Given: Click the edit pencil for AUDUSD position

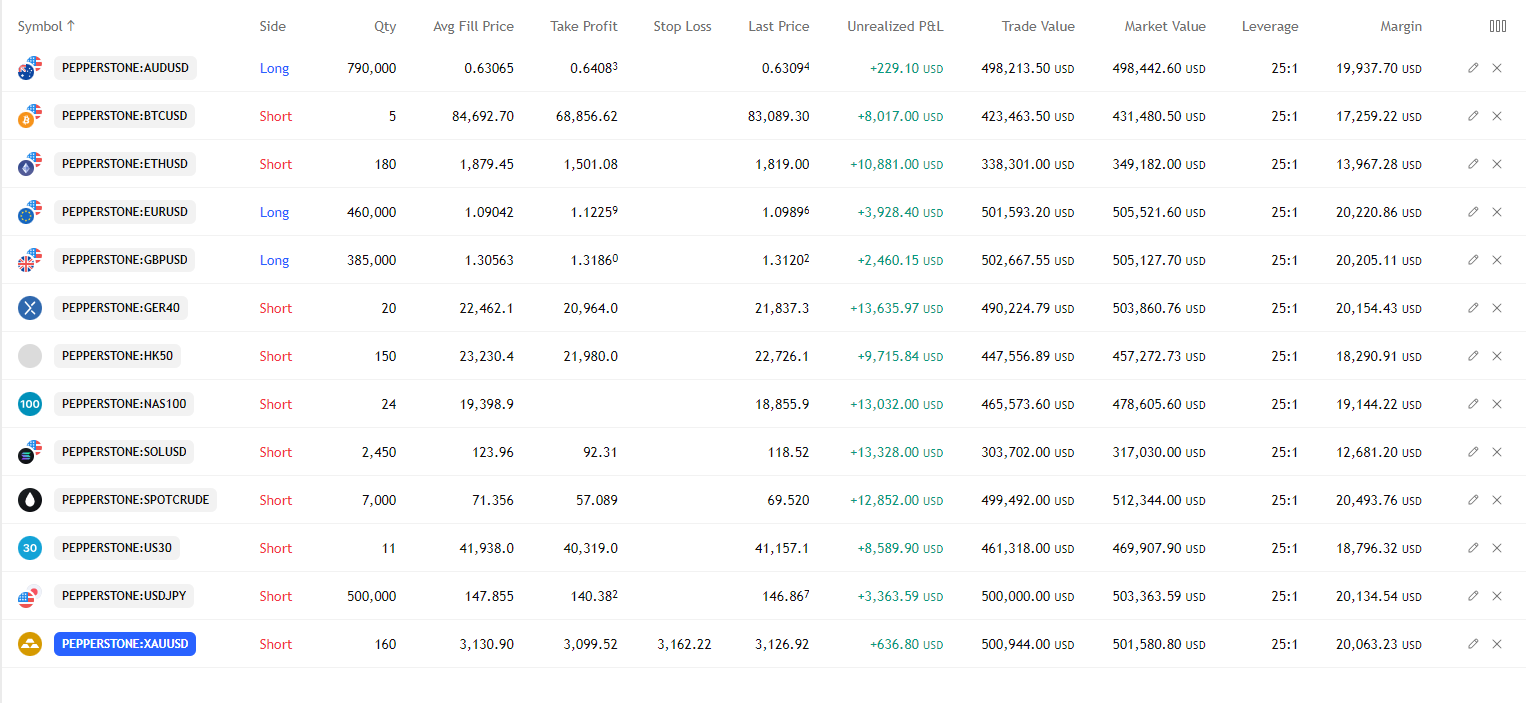Looking at the screenshot, I should 1473,68.
